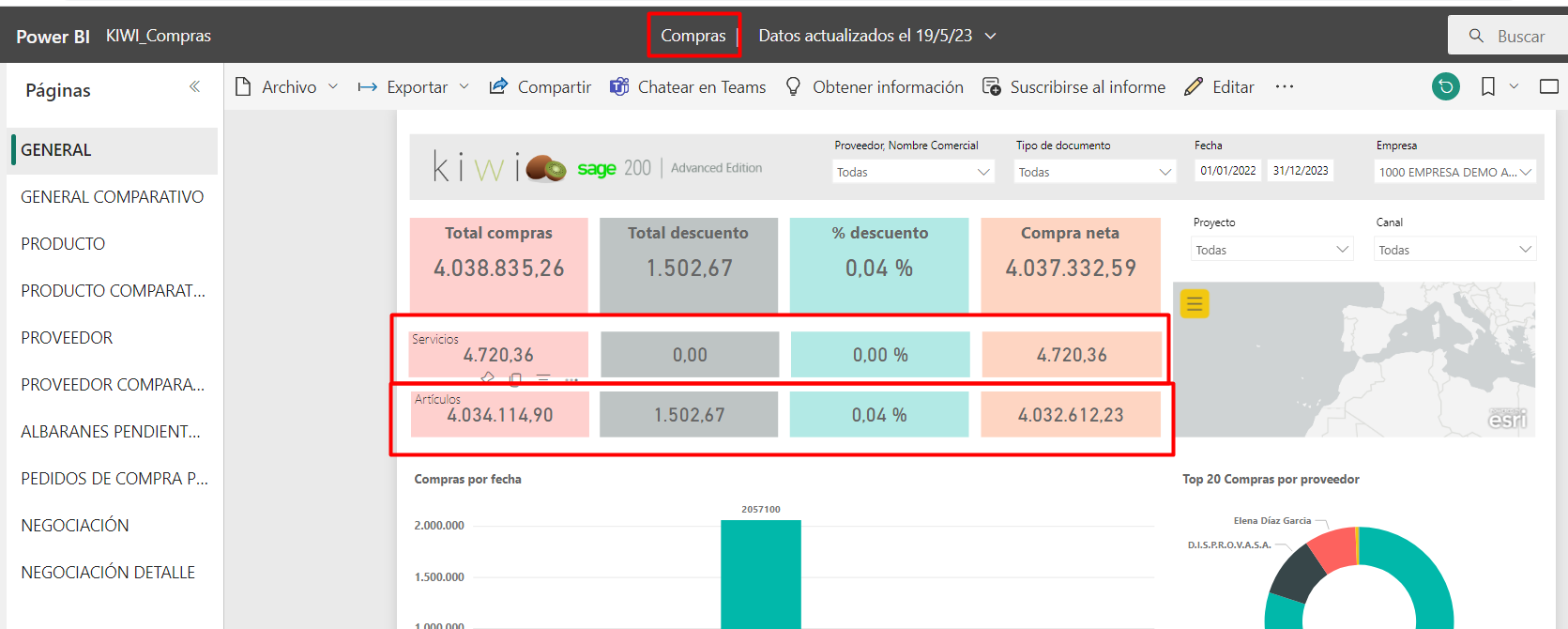Open the Exportar menu
The width and height of the screenshot is (1568, 629).
(x=414, y=87)
